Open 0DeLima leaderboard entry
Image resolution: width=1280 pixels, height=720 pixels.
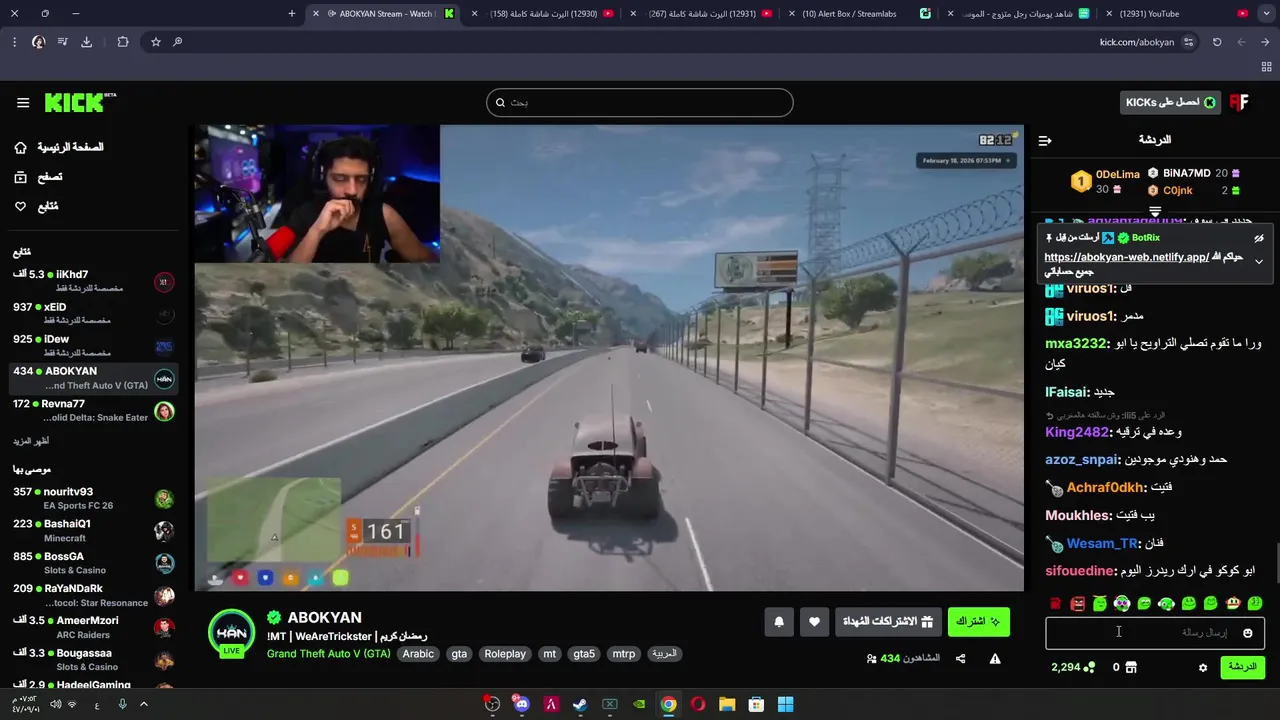pos(1107,181)
